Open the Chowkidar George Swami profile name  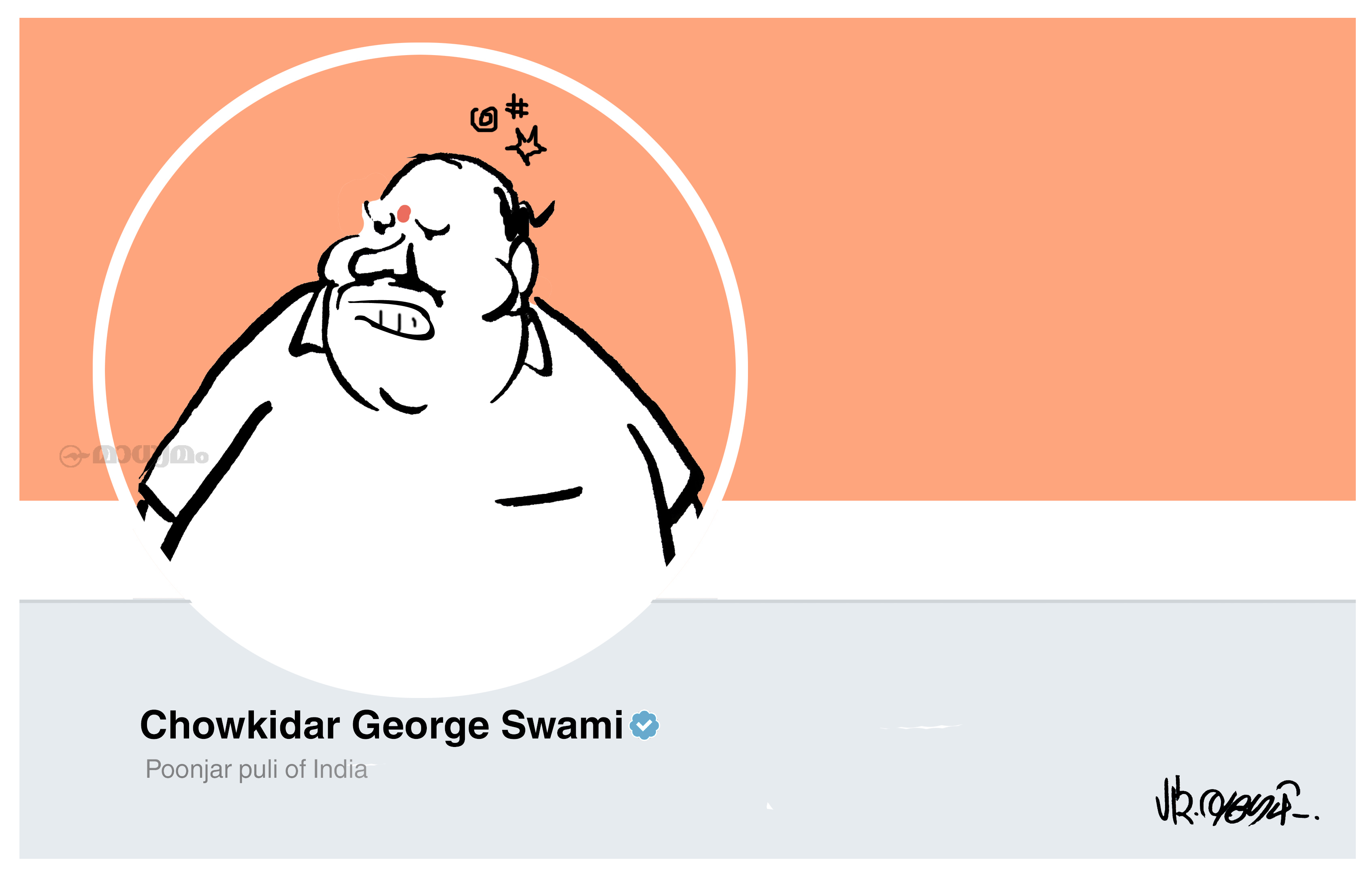[382, 725]
